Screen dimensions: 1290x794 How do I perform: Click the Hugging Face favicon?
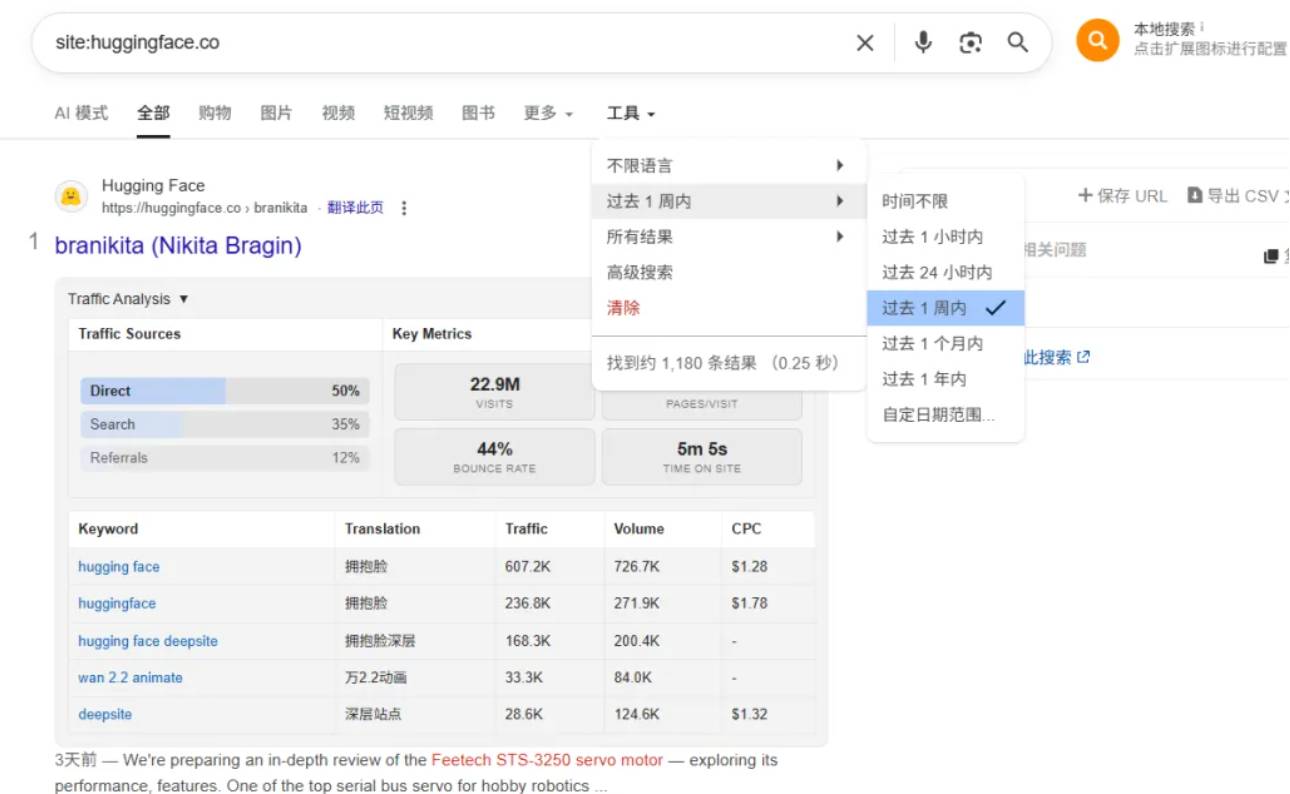[x=70, y=196]
